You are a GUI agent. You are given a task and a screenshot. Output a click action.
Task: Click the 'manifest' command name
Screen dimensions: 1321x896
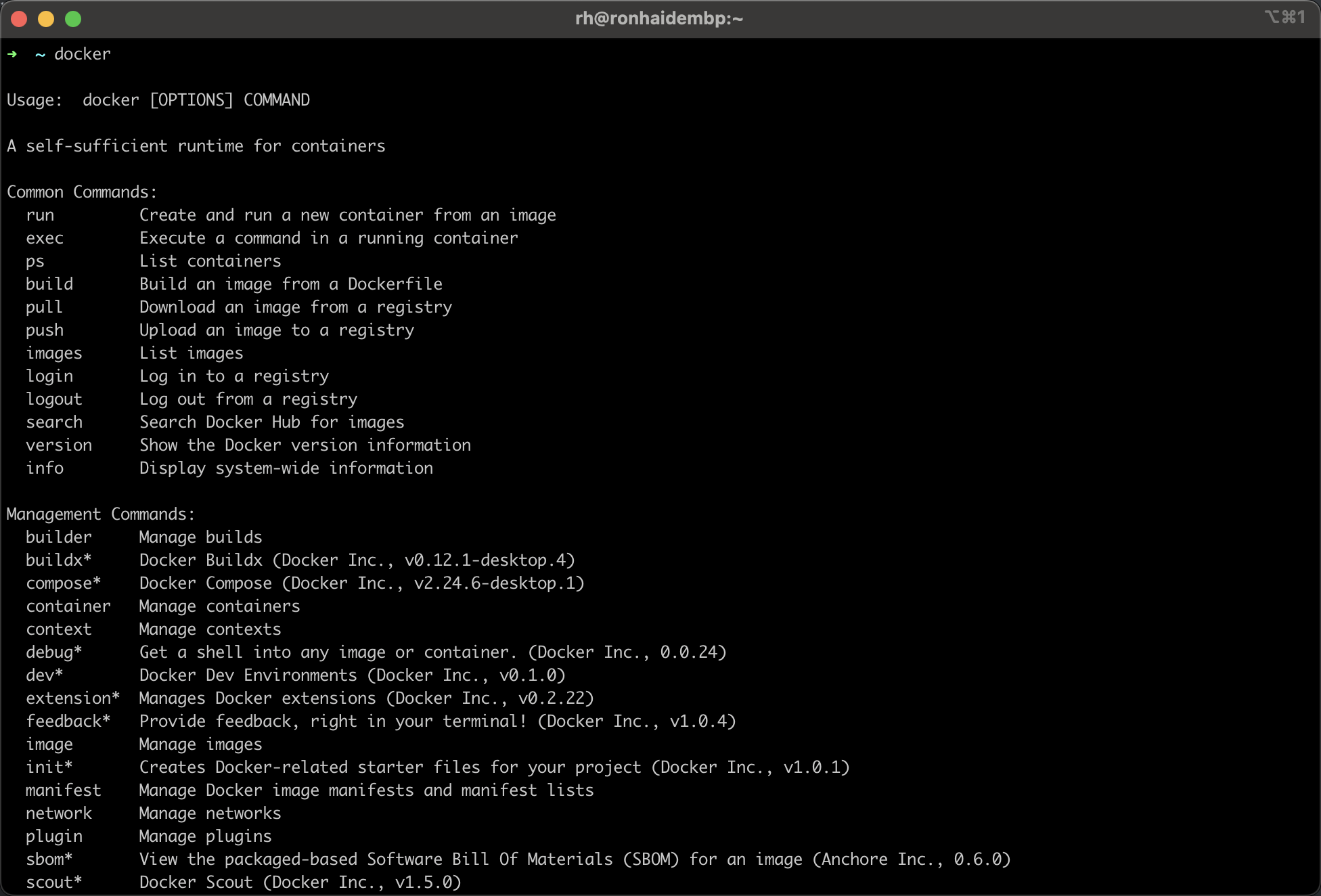pos(64,790)
